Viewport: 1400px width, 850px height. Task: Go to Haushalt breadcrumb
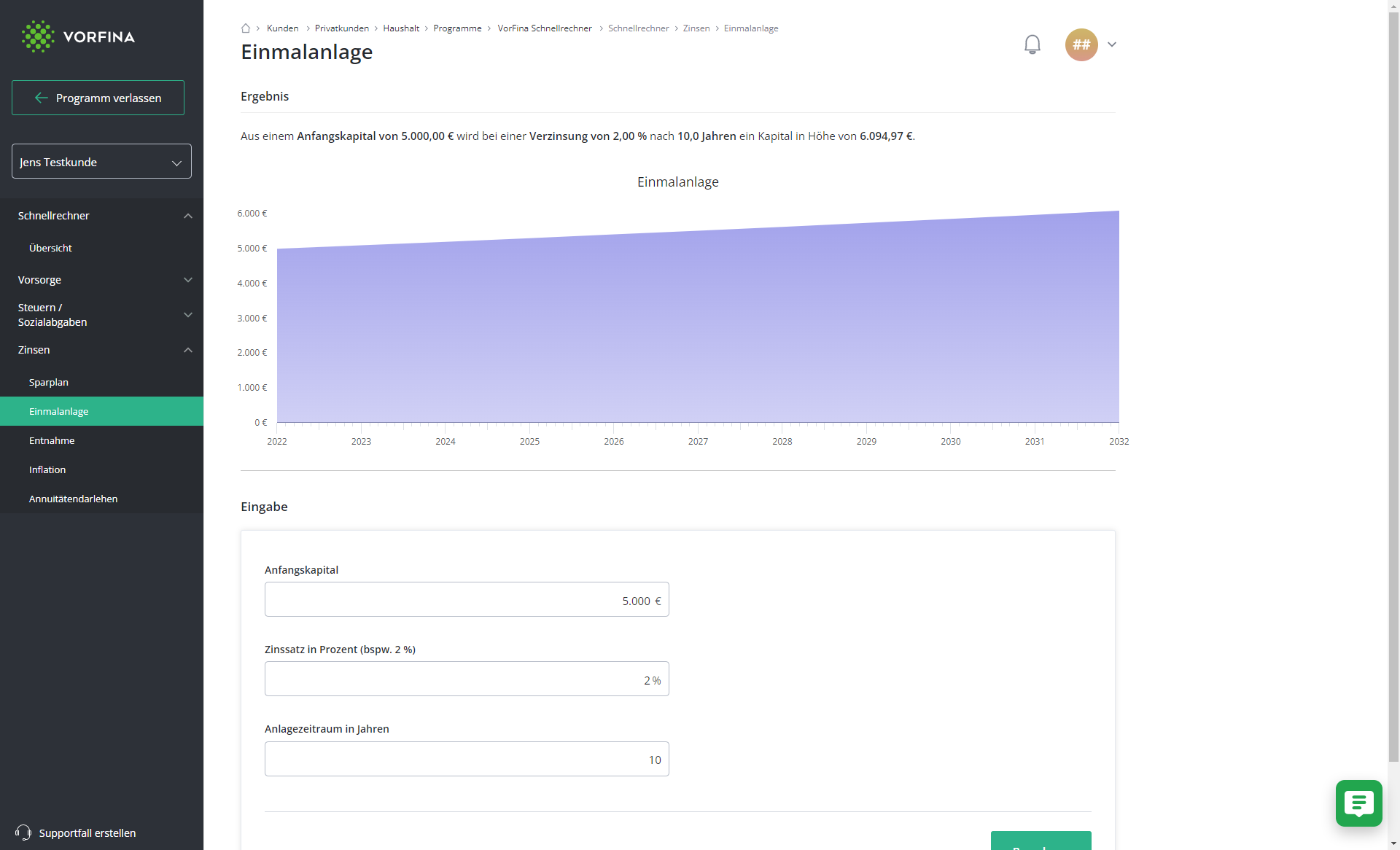point(401,28)
